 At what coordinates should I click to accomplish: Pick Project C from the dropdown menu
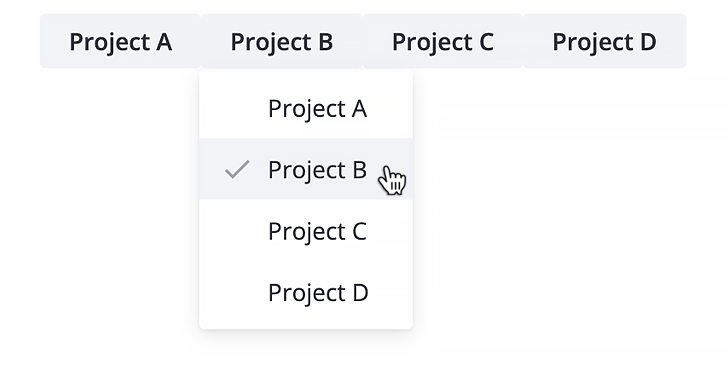306,231
